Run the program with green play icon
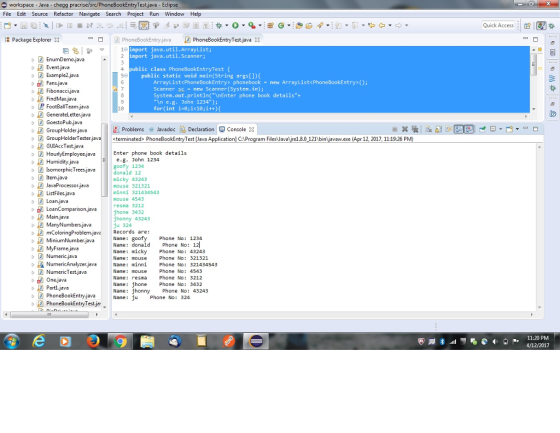This screenshot has height=433, width=560. (235, 25)
